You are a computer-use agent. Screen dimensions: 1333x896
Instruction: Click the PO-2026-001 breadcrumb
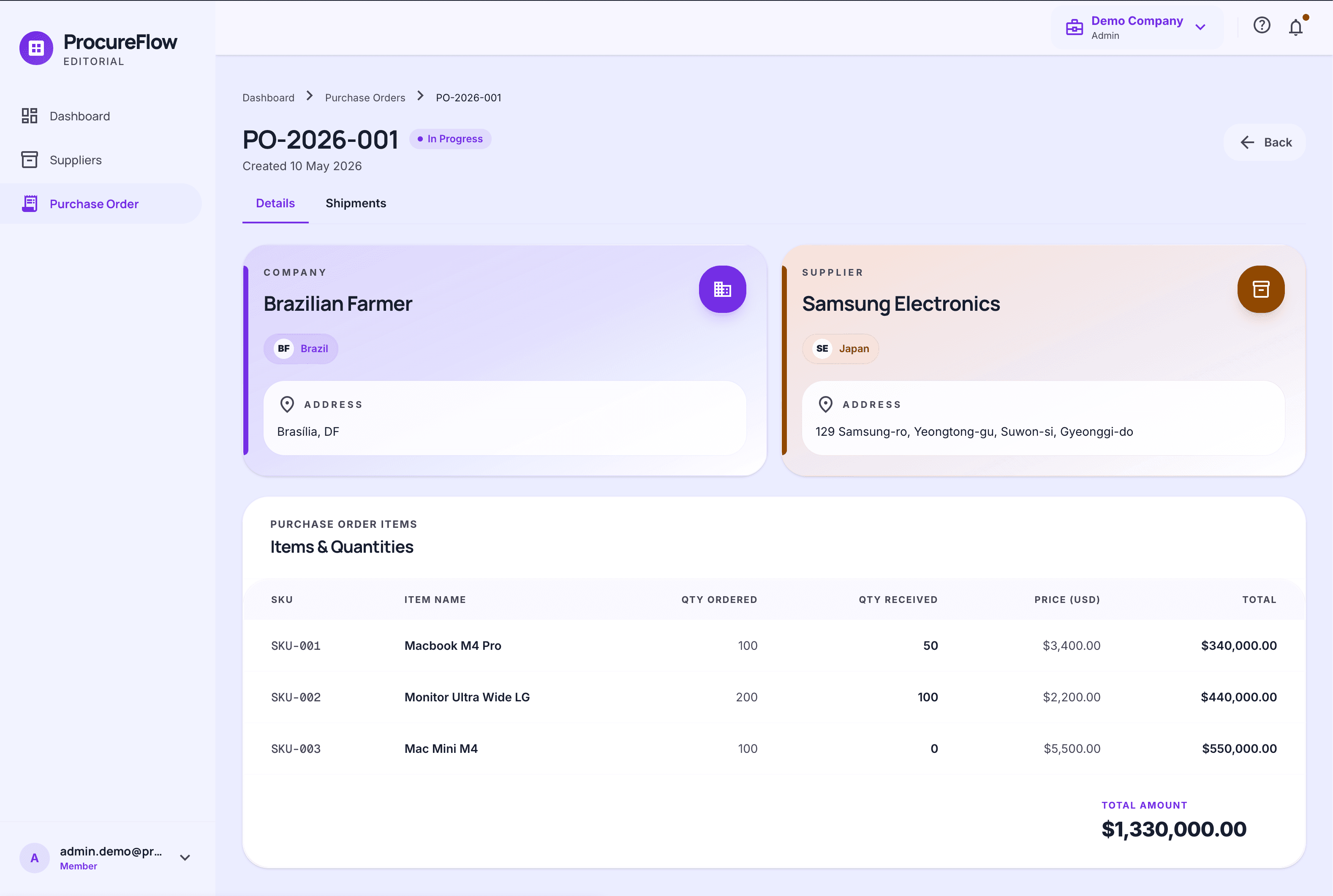point(468,98)
